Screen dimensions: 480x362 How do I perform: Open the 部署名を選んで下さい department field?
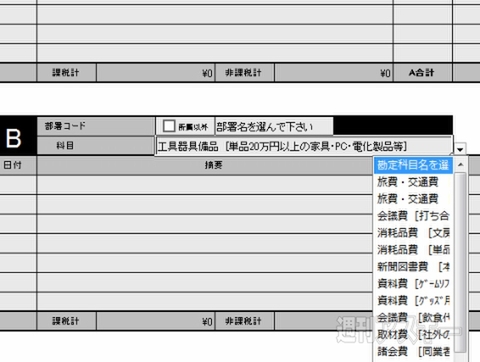(274, 126)
